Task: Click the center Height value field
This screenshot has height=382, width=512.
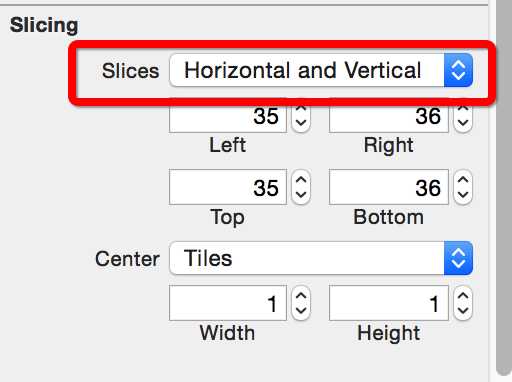Action: pyautogui.click(x=389, y=303)
